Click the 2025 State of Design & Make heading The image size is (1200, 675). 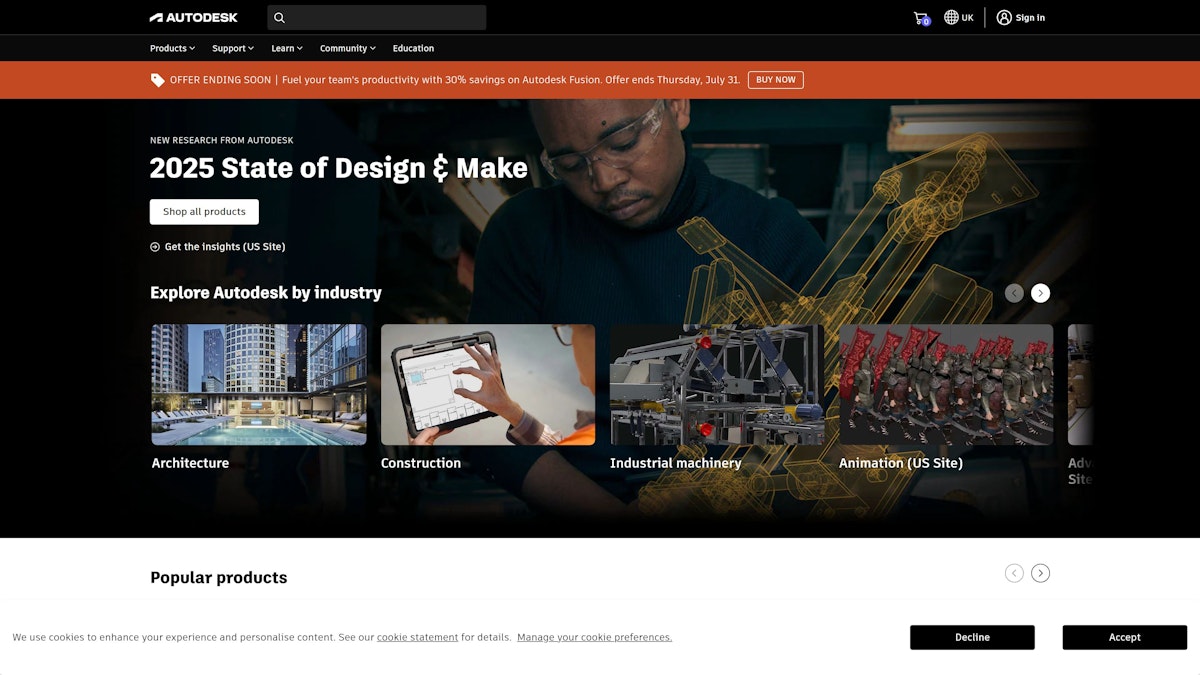tap(339, 168)
